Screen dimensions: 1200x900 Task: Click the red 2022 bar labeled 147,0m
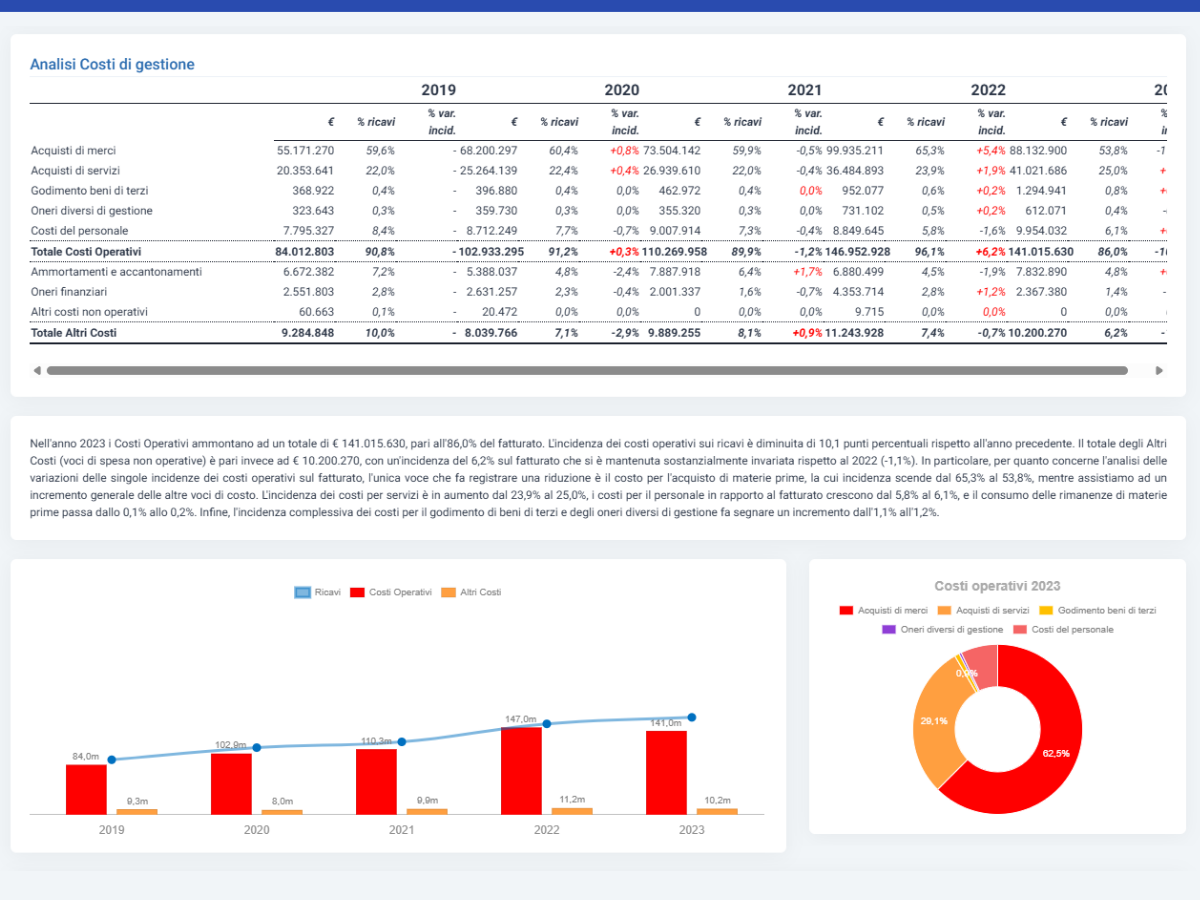[x=521, y=770]
